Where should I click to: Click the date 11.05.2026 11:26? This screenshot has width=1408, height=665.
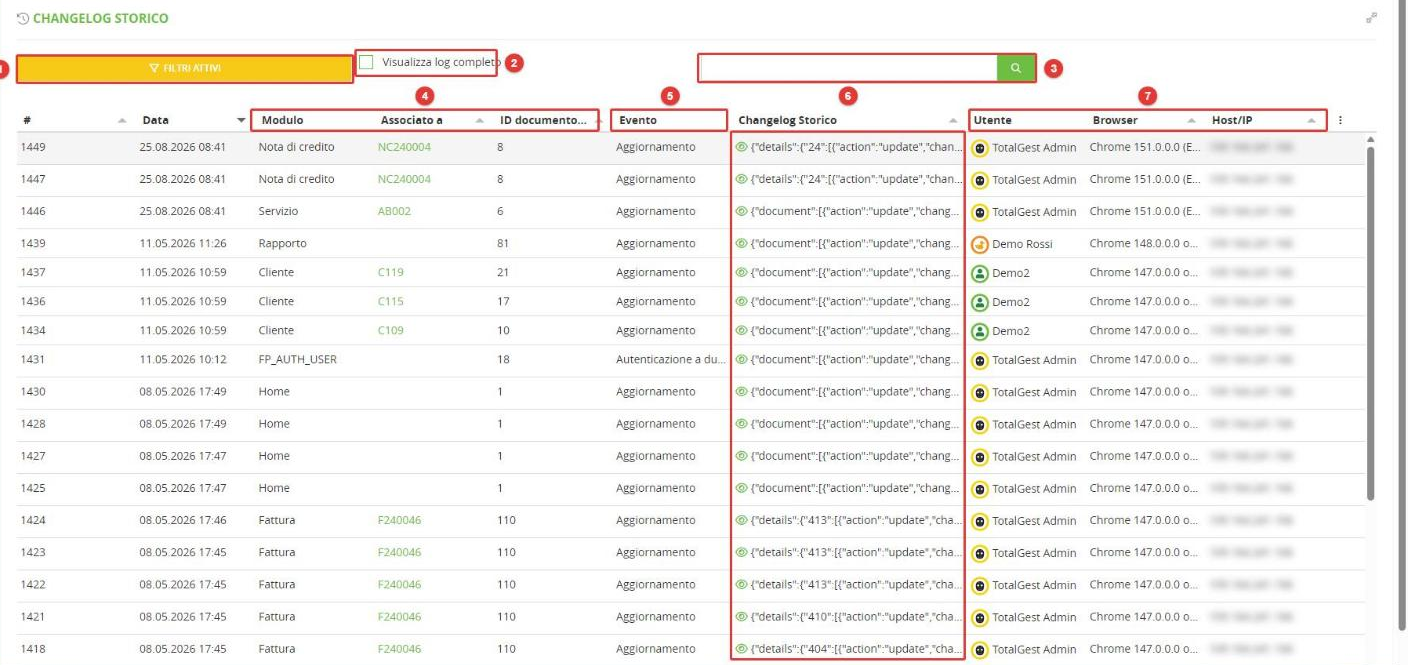coord(183,244)
